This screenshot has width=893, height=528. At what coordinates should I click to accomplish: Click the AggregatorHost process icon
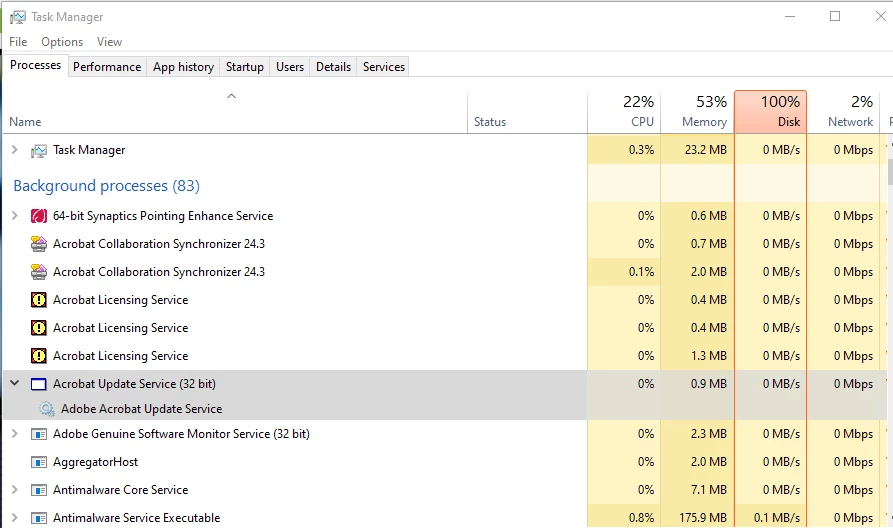click(x=39, y=462)
